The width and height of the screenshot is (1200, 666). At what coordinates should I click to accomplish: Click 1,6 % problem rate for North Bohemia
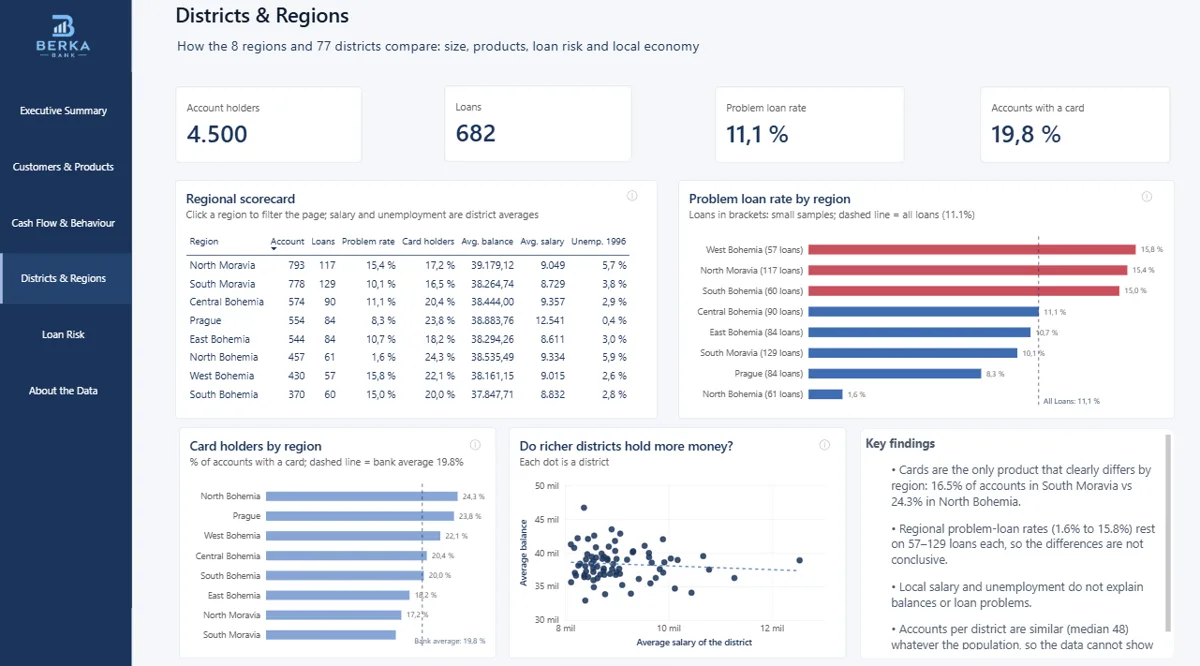coord(385,357)
